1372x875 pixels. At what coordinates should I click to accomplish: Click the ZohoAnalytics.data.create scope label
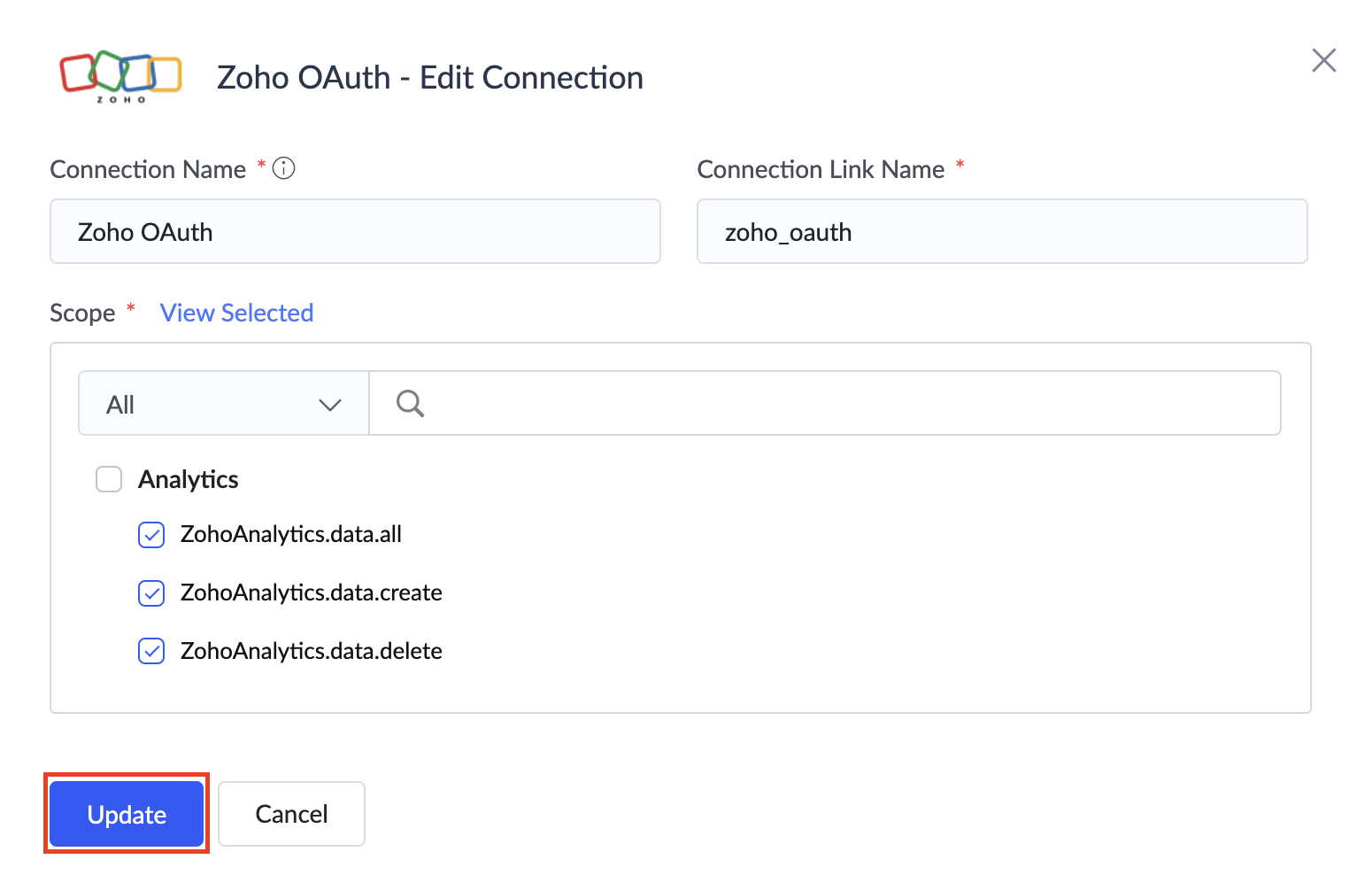point(311,593)
